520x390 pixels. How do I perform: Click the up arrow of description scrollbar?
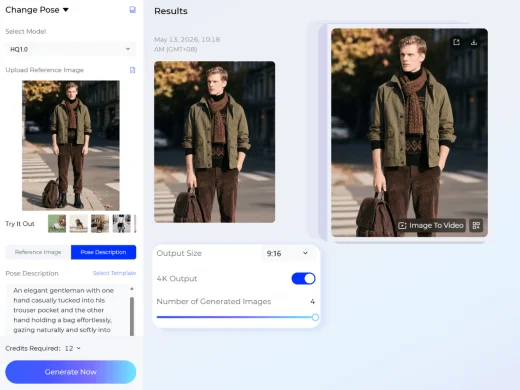tap(132, 289)
